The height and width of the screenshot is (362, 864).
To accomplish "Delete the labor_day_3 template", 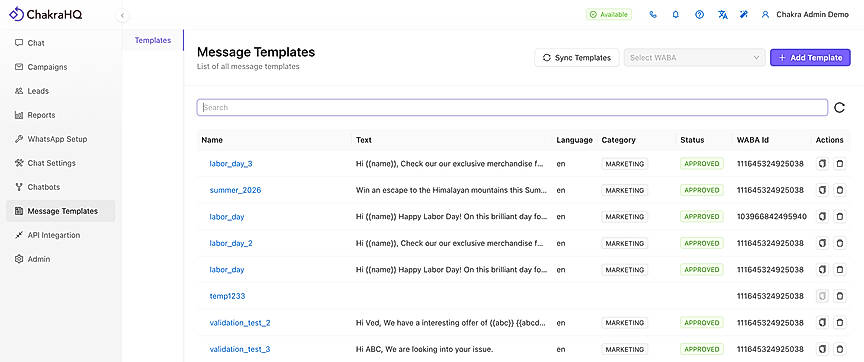I will coord(839,164).
